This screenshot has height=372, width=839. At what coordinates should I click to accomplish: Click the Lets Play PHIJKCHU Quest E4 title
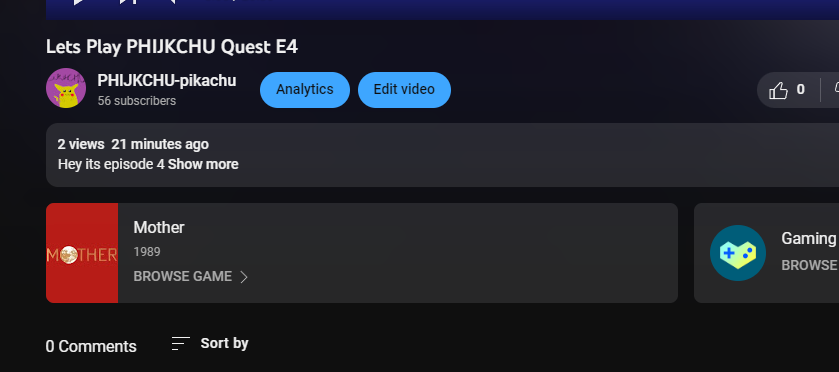coord(172,47)
